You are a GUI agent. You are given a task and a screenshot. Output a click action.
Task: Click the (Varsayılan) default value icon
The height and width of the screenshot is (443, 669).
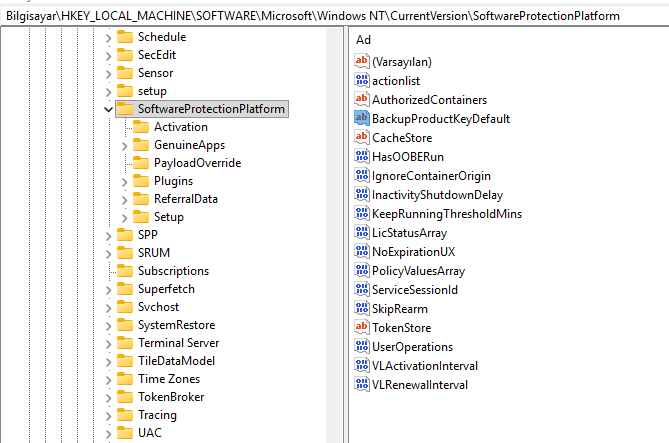point(362,61)
